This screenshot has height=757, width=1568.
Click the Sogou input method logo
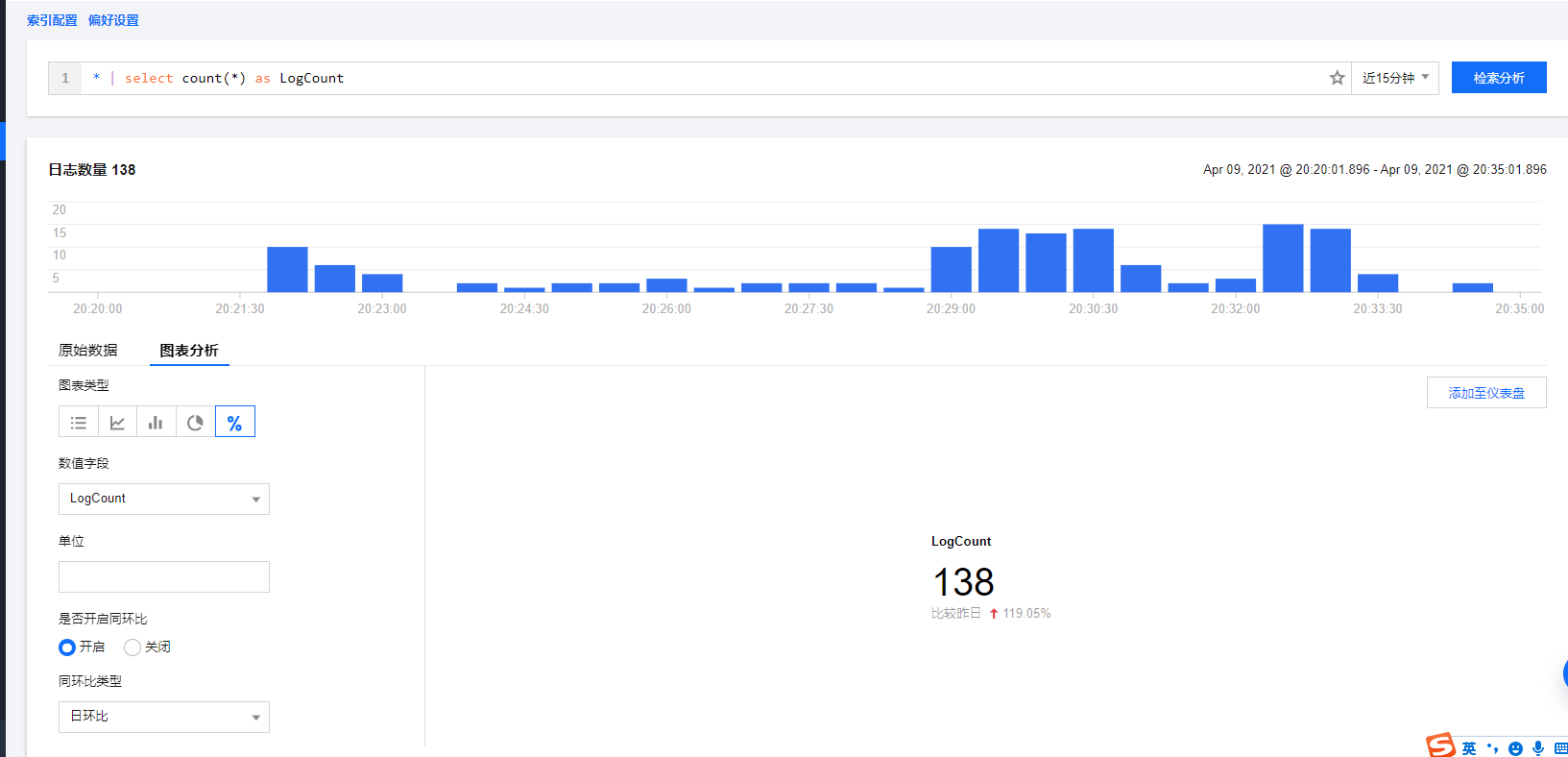(1440, 745)
